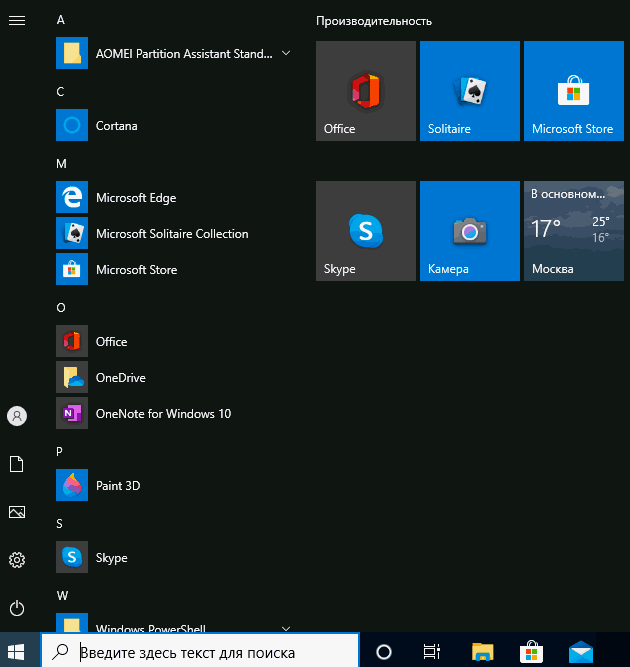
Task: Open the Москва weather tile
Action: coord(574,231)
